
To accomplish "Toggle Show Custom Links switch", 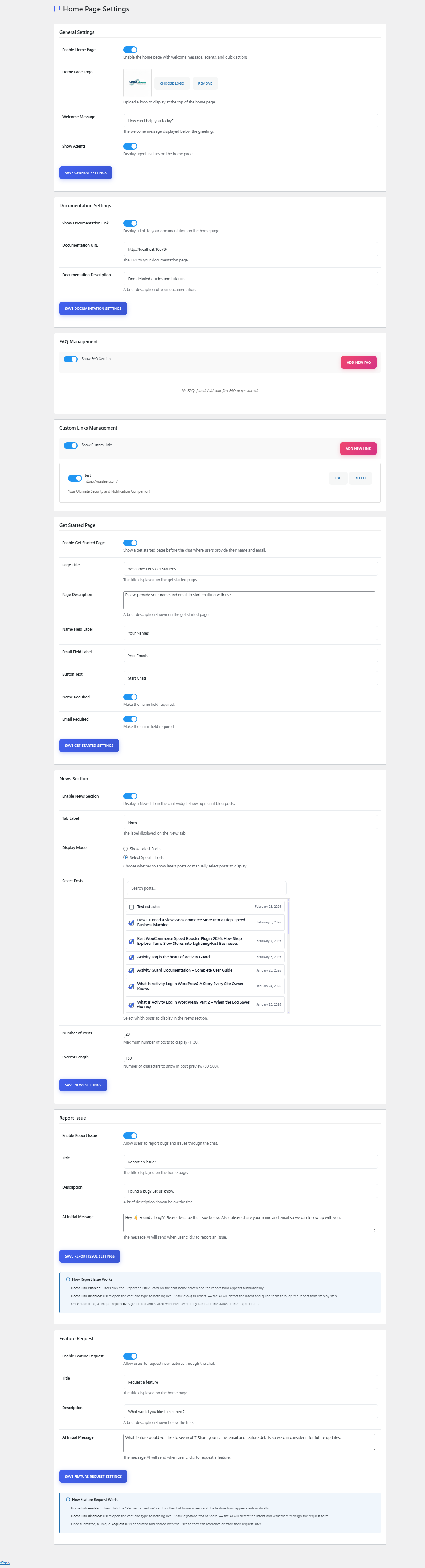I will pyautogui.click(x=71, y=446).
